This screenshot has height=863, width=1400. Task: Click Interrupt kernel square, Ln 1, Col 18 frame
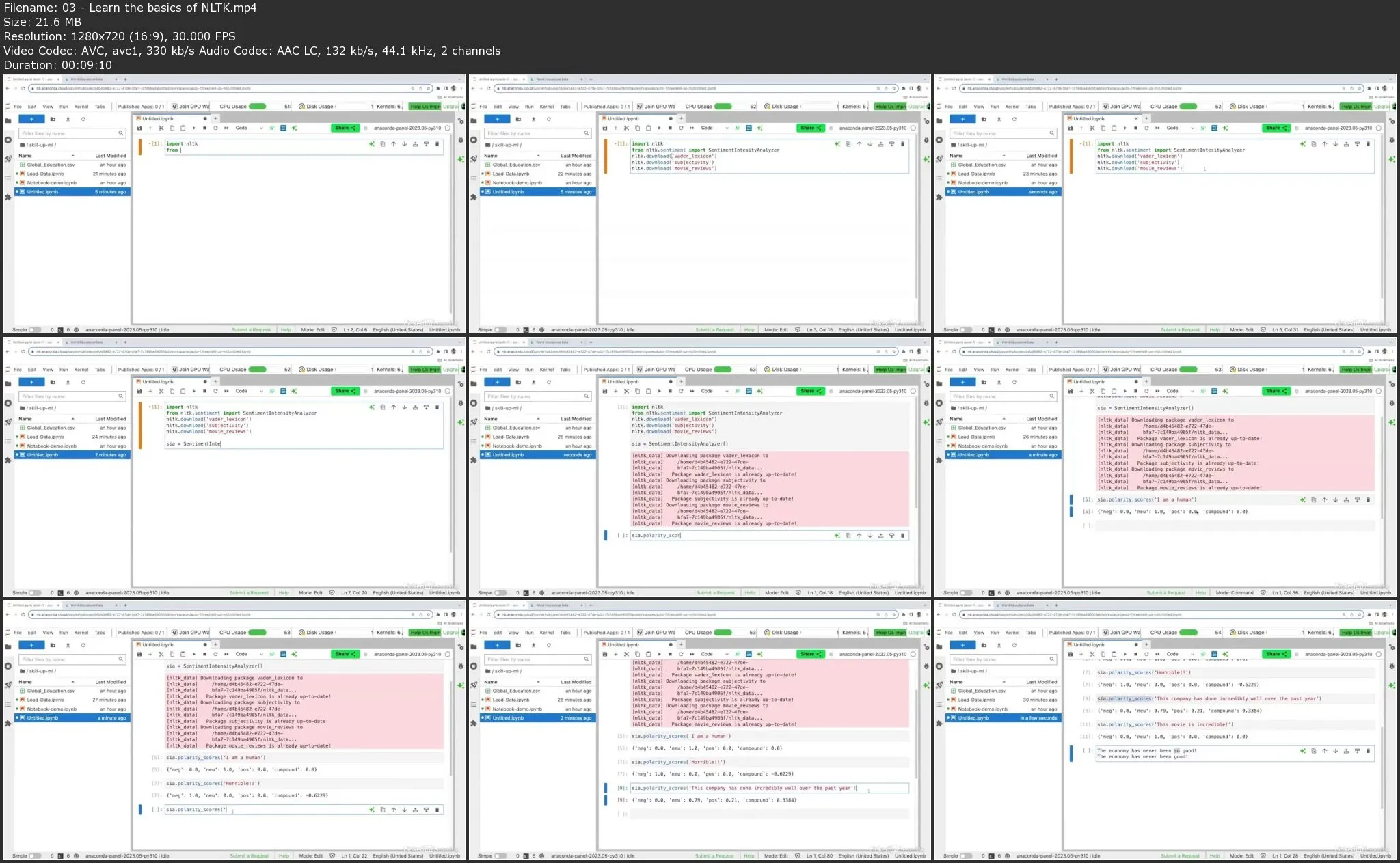(x=670, y=391)
